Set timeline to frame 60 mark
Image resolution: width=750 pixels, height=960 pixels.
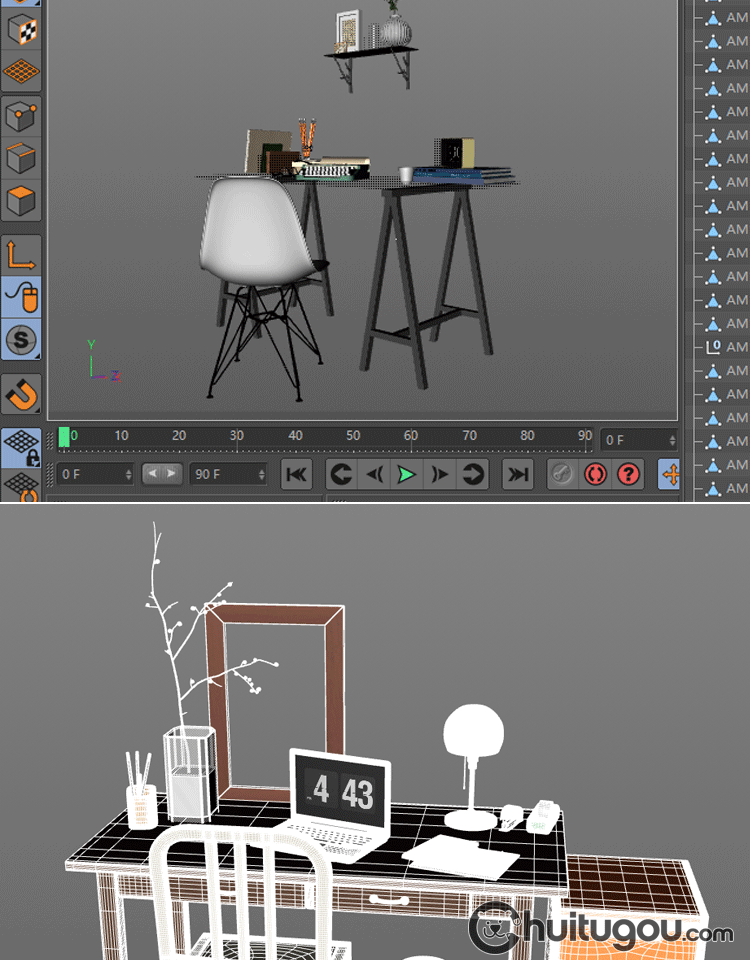[x=411, y=436]
